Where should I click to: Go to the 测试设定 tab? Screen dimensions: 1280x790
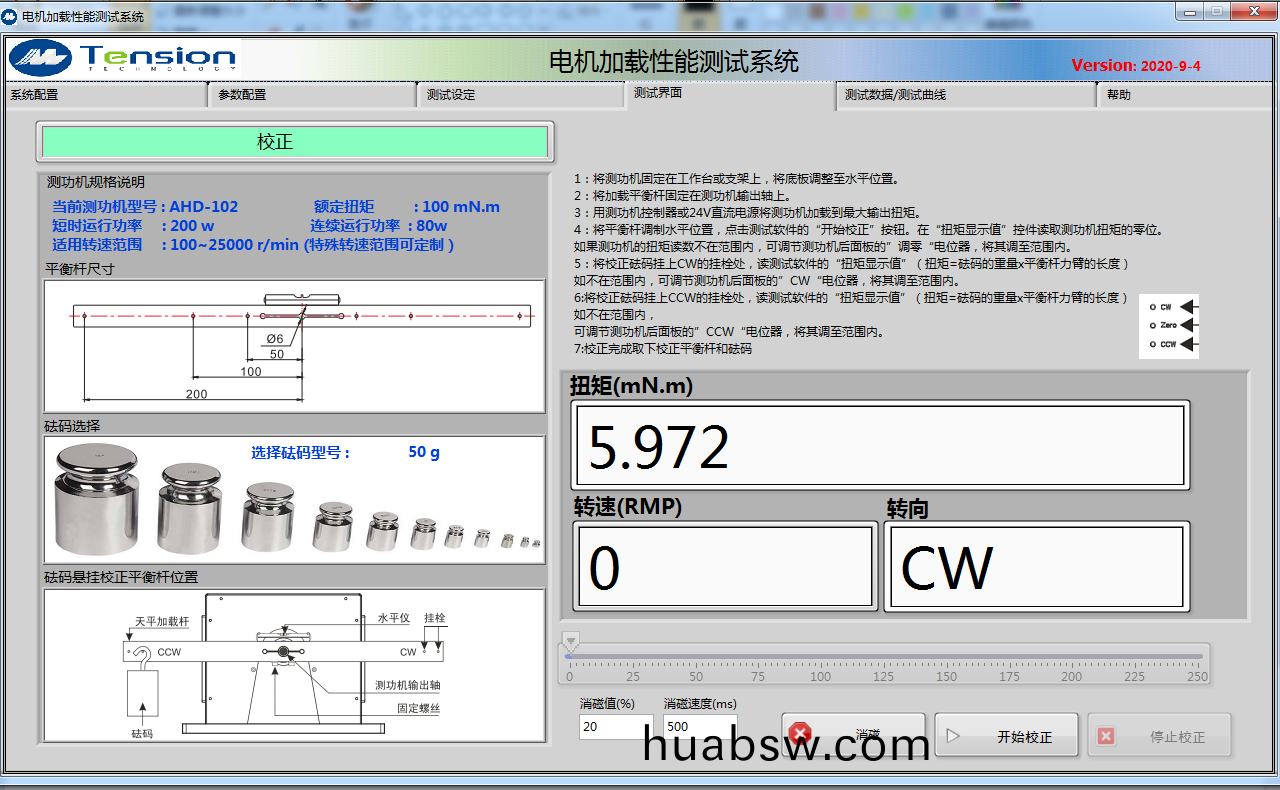tap(520, 95)
